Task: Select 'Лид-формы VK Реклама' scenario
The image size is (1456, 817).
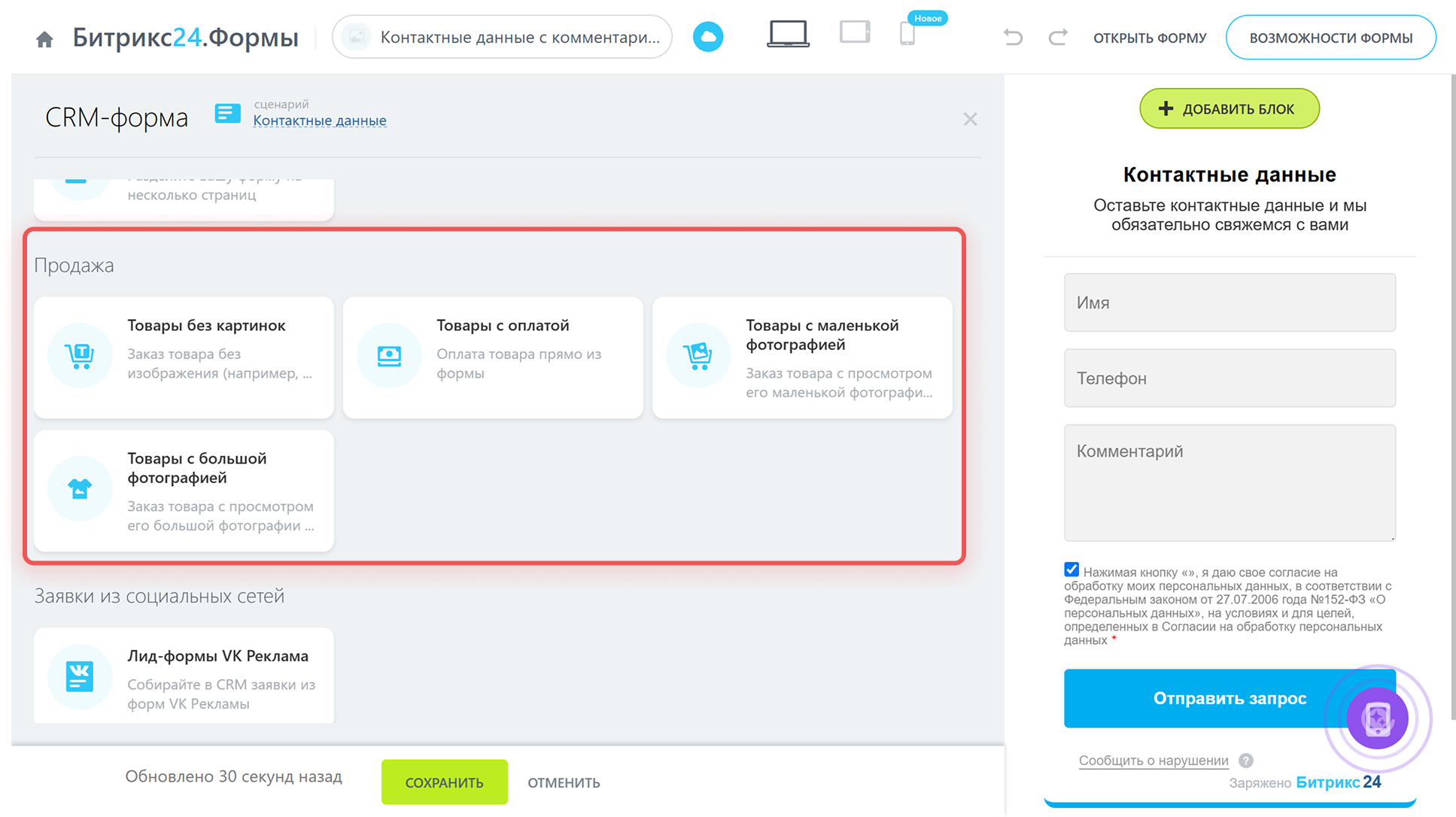Action: [184, 677]
